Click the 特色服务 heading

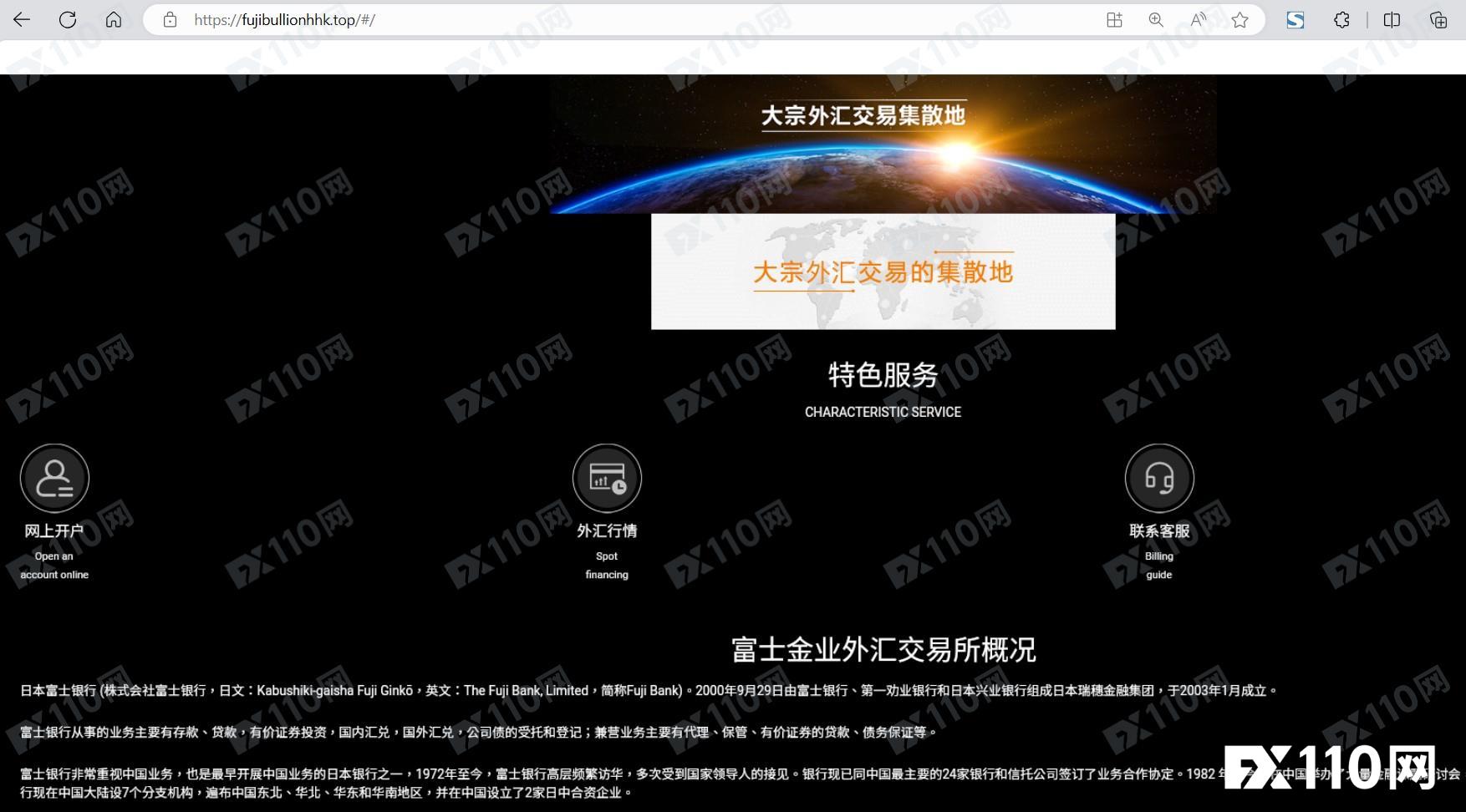click(x=883, y=375)
